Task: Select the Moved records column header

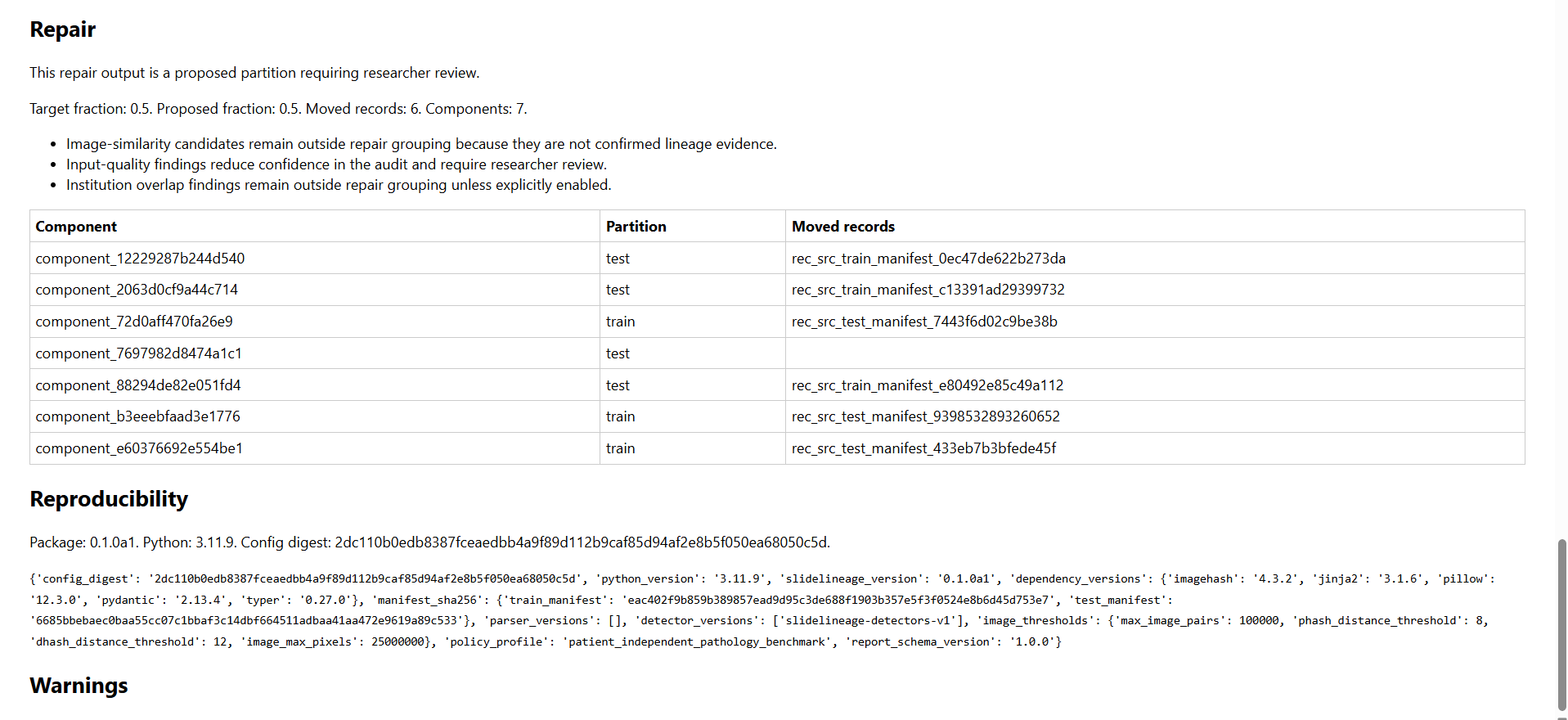Action: (1155, 227)
